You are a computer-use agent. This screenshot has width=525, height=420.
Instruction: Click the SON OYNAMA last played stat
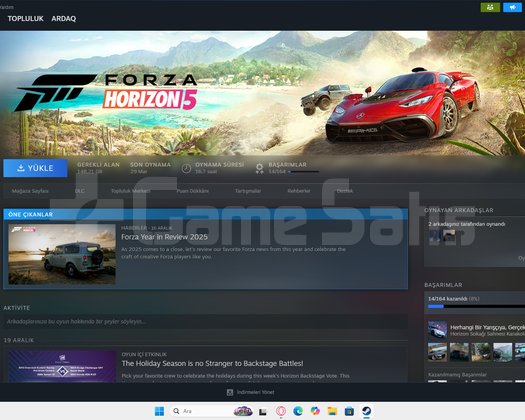[150, 168]
